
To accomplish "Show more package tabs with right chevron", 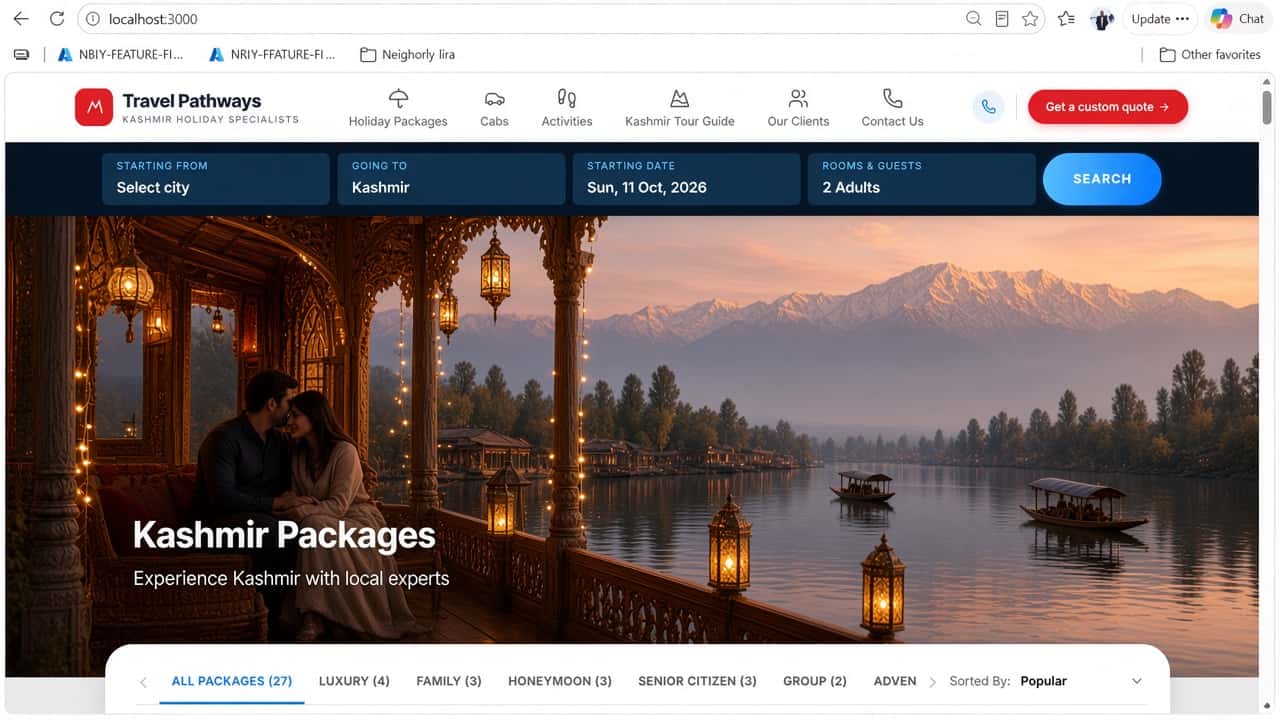I will click(933, 682).
